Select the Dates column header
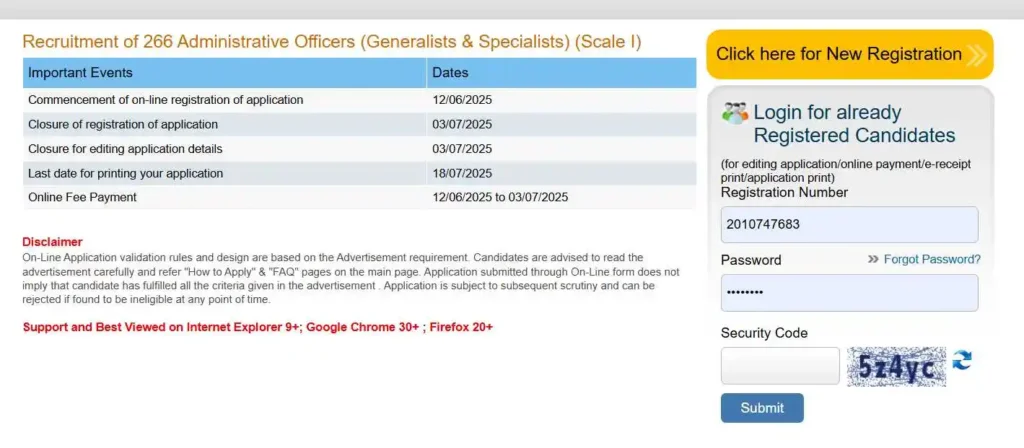Image resolution: width=1024 pixels, height=448 pixels. point(561,72)
